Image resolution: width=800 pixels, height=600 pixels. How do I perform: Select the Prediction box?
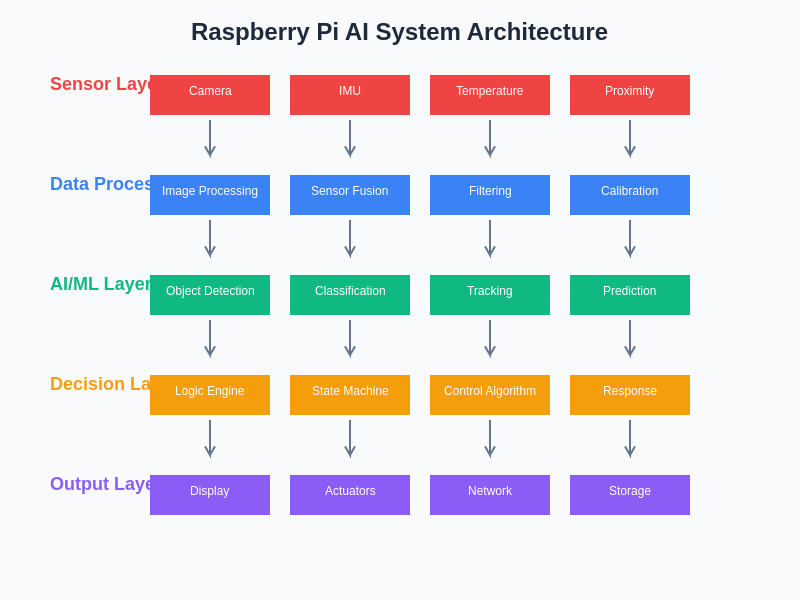point(630,295)
